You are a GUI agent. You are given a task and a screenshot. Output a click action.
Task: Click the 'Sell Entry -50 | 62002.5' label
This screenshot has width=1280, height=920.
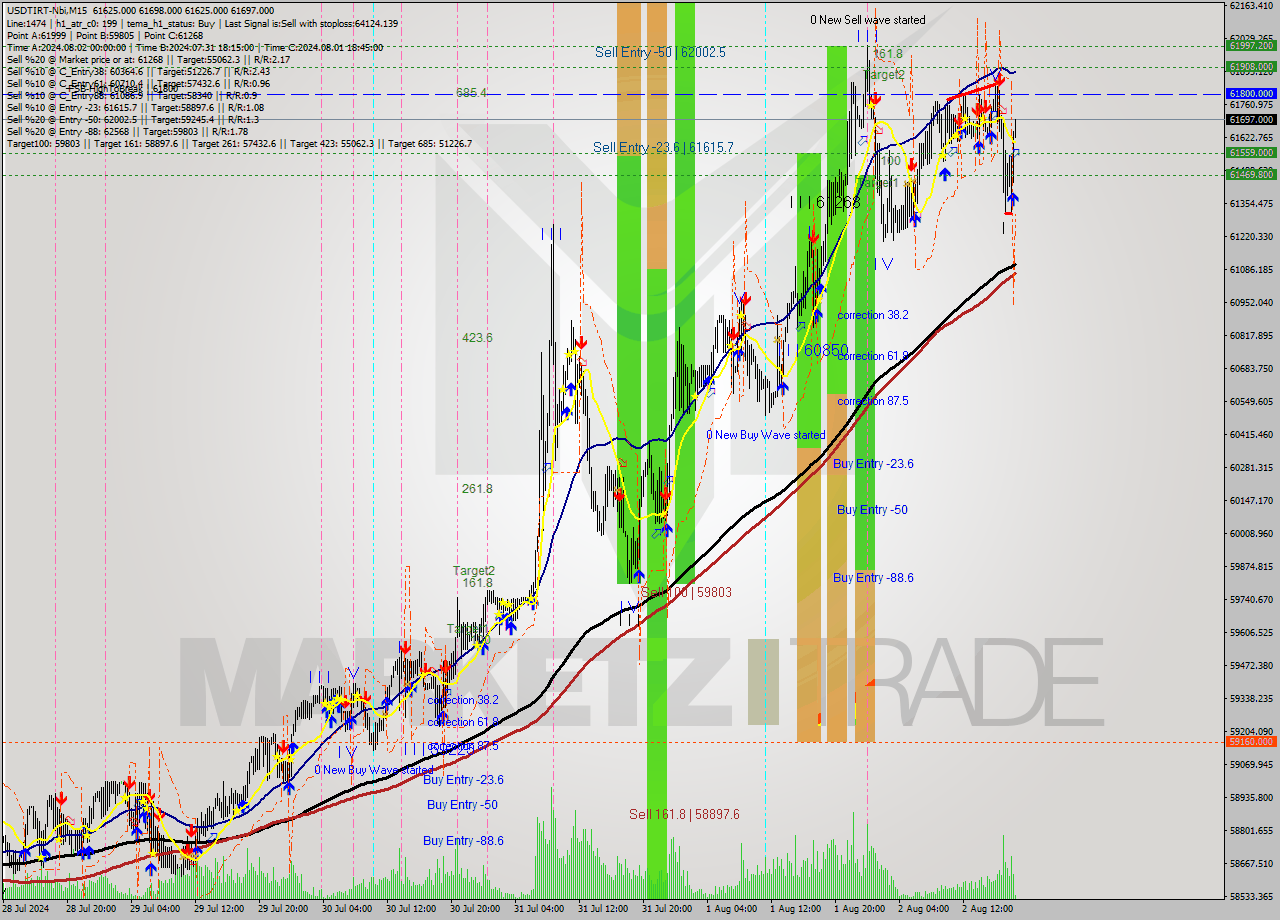[x=660, y=52]
